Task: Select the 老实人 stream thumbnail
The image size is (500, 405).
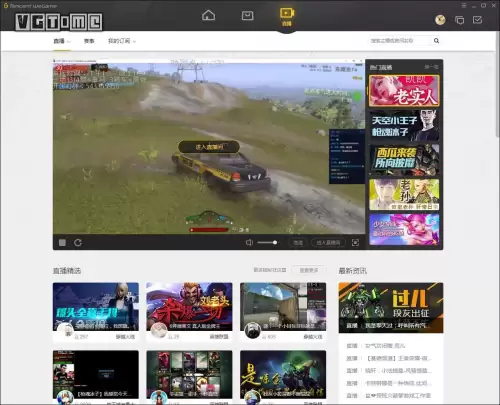Action: tap(404, 91)
